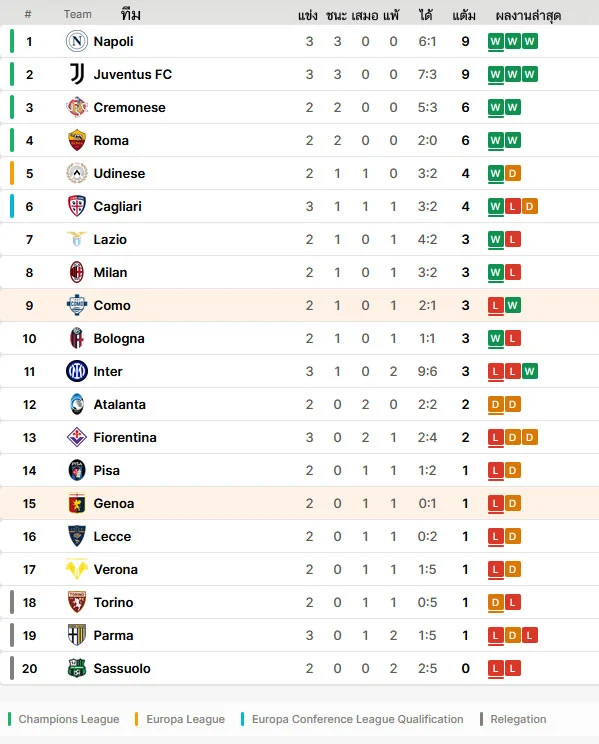This screenshot has height=744, width=599.
Task: Click the Inter club logo
Action: (x=76, y=372)
